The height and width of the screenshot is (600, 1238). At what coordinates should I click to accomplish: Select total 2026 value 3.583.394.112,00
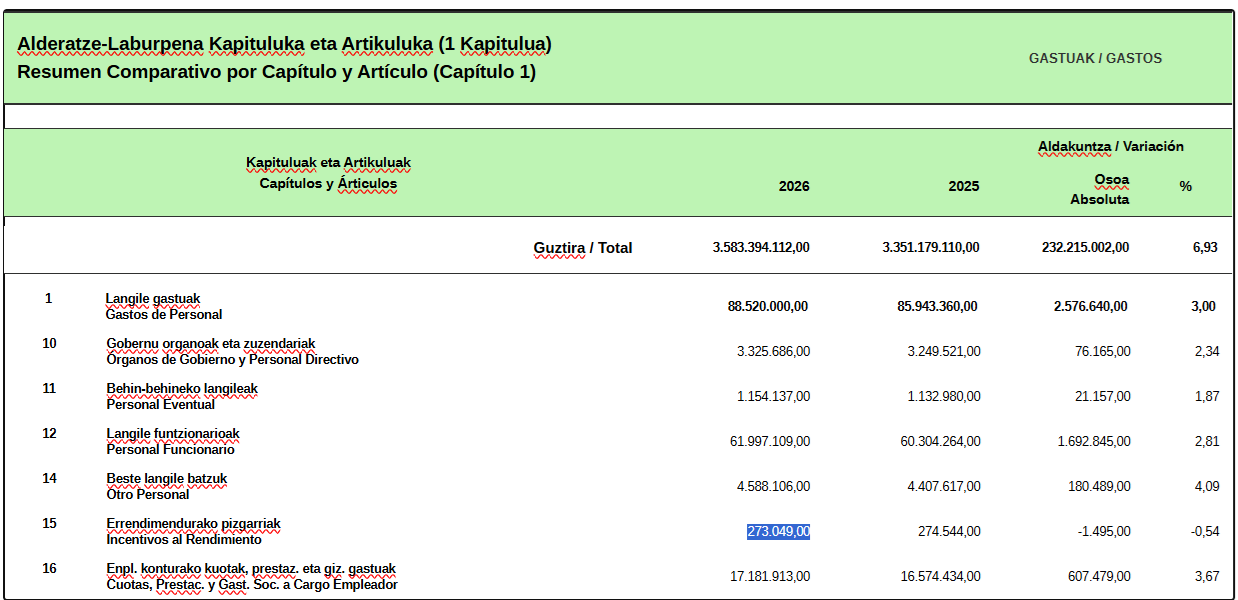pyautogui.click(x=761, y=248)
